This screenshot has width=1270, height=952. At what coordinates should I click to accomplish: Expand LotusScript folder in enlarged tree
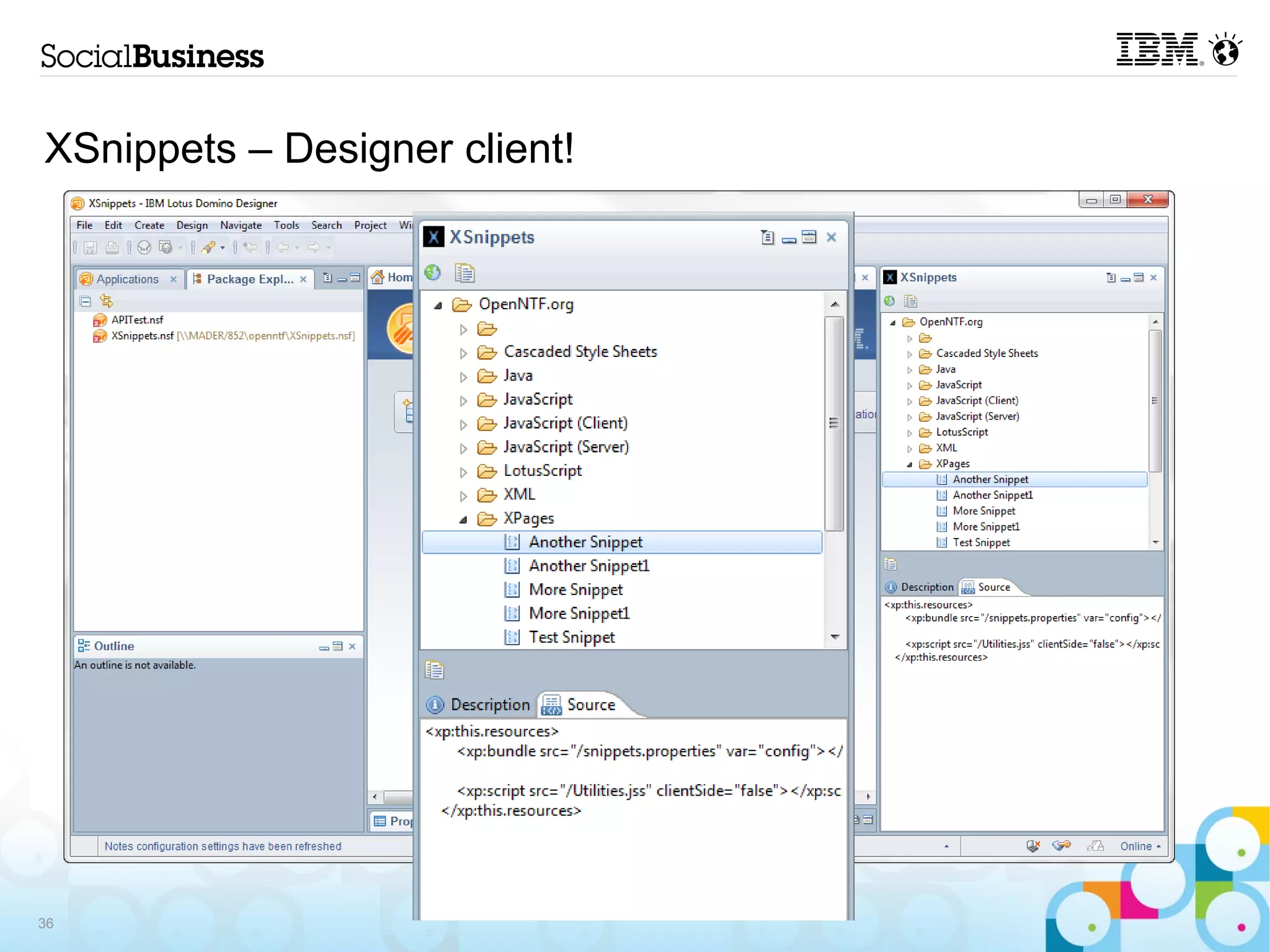pos(463,472)
